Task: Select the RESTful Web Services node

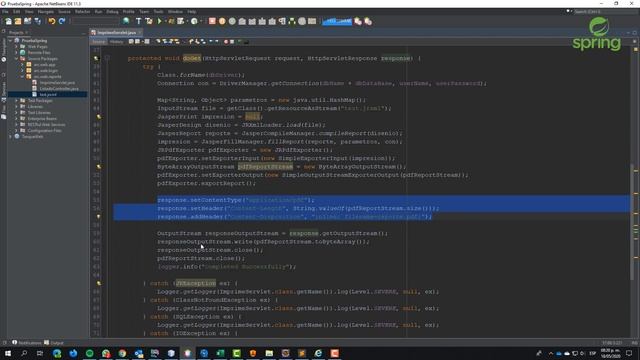Action: (46, 124)
